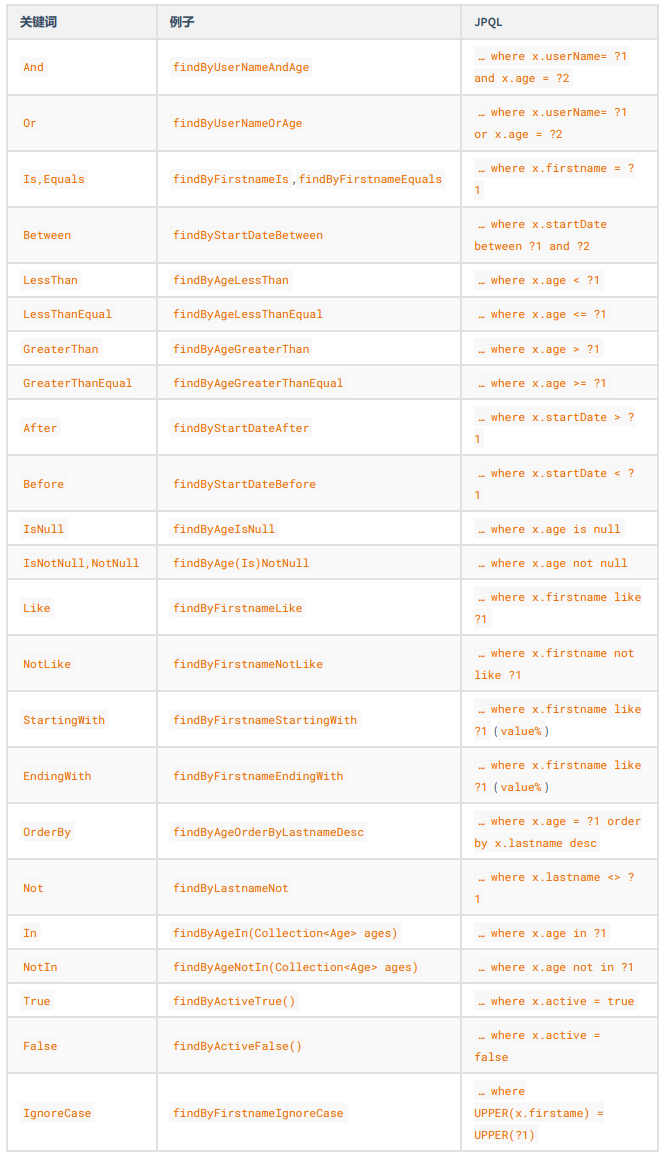
Task: Select the OrderBy keyword cell
Action: (47, 832)
